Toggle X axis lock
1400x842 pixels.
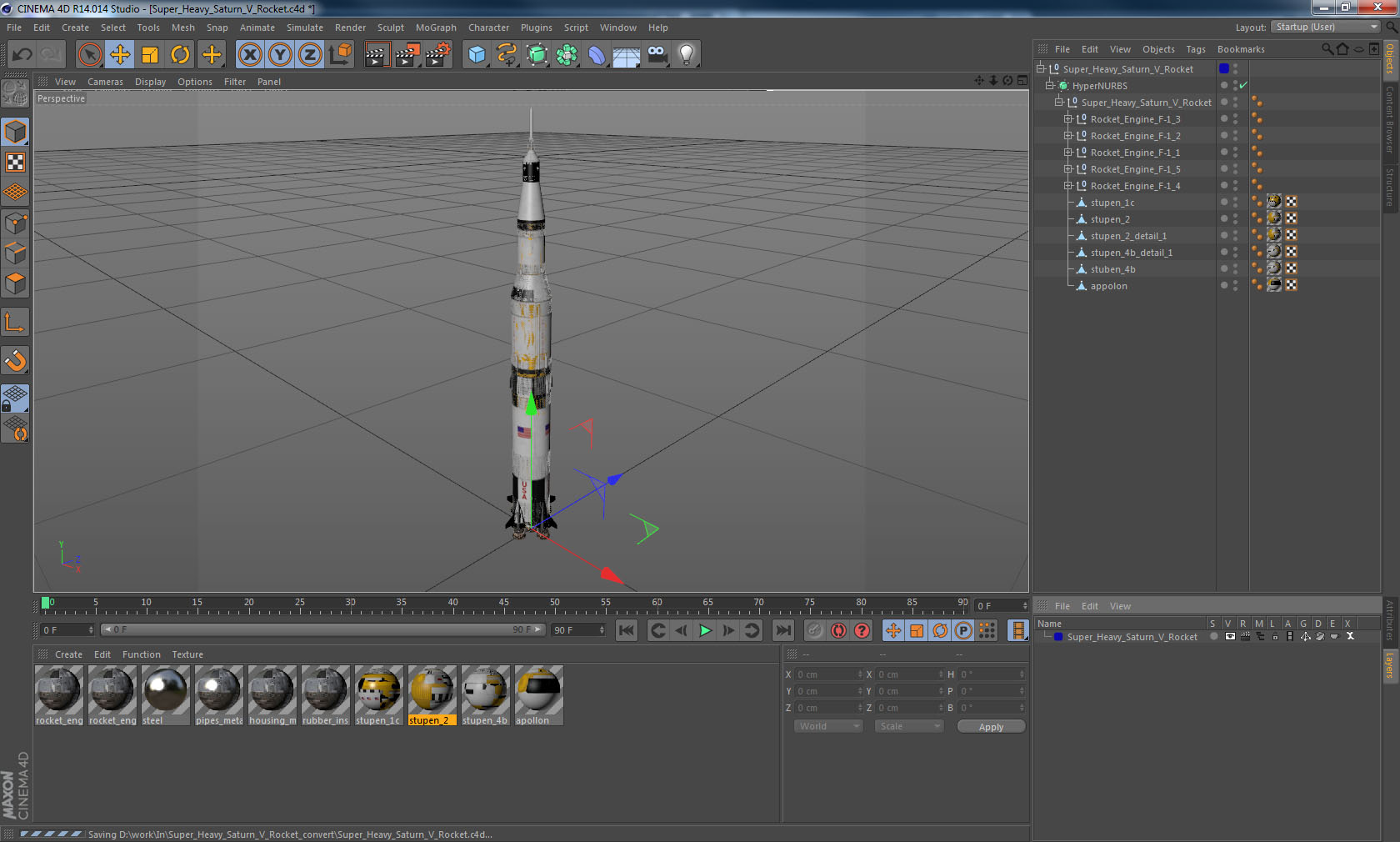tap(250, 55)
